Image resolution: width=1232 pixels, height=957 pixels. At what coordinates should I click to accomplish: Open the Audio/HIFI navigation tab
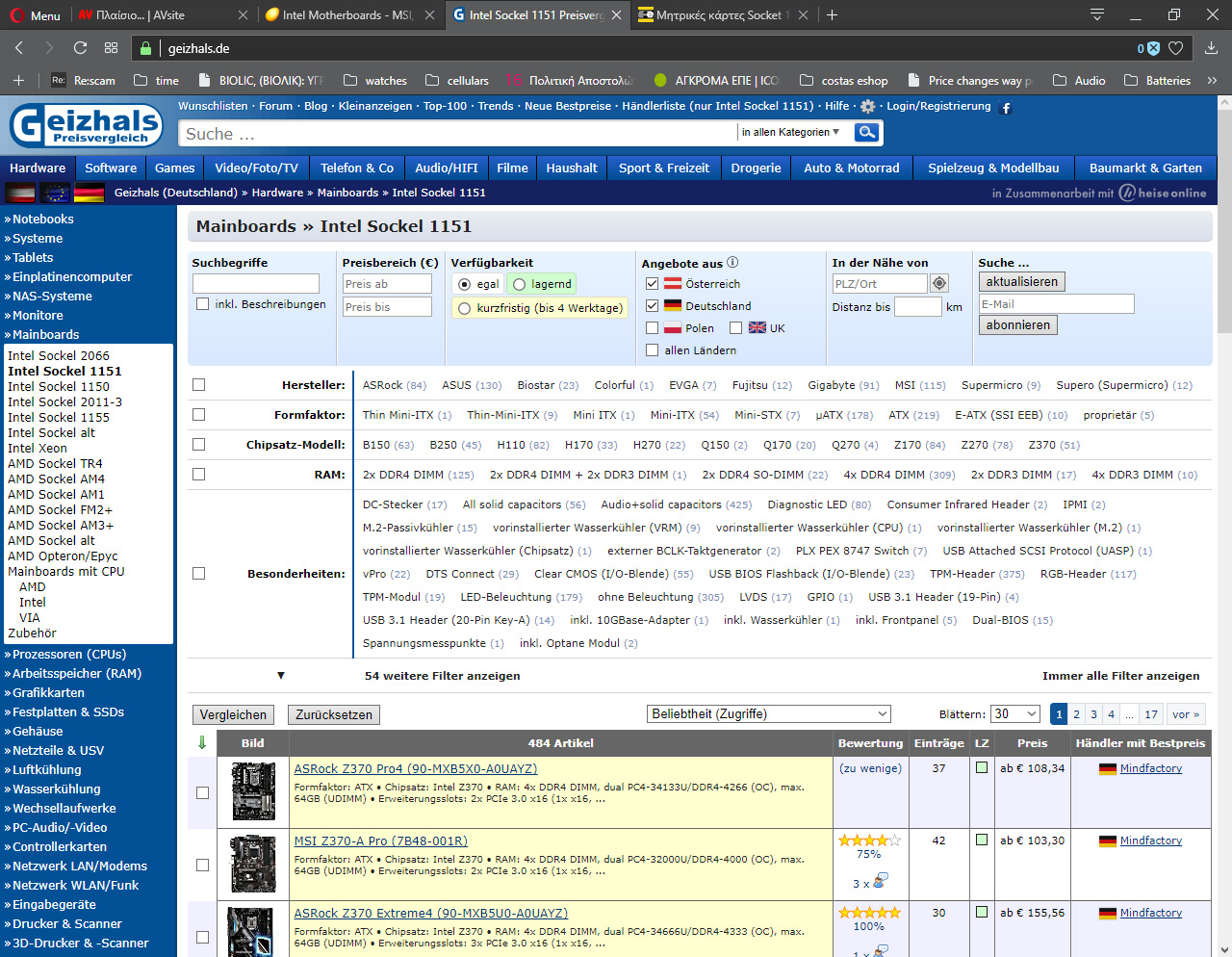[x=446, y=168]
